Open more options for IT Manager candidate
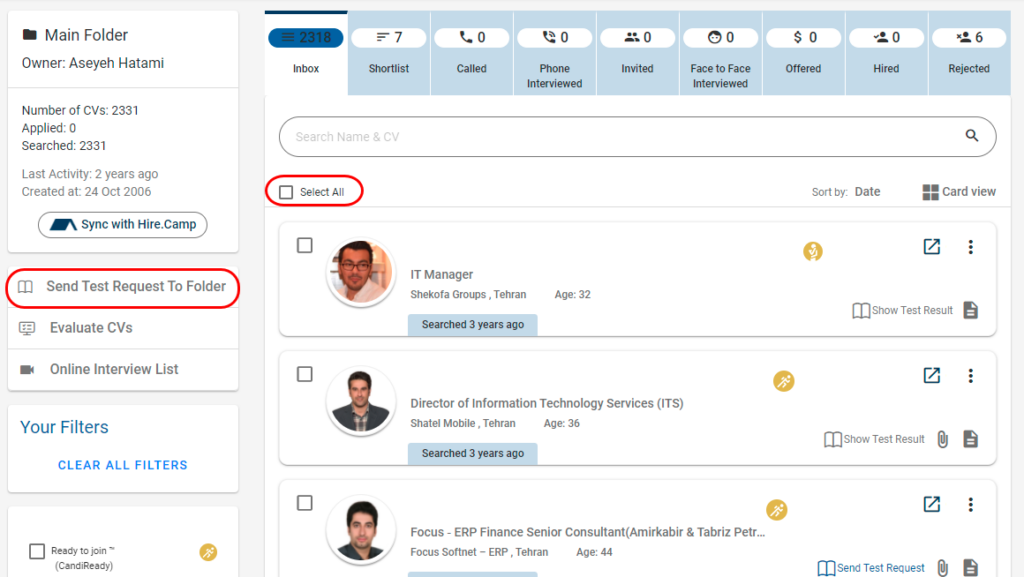Image resolution: width=1024 pixels, height=577 pixels. [970, 247]
